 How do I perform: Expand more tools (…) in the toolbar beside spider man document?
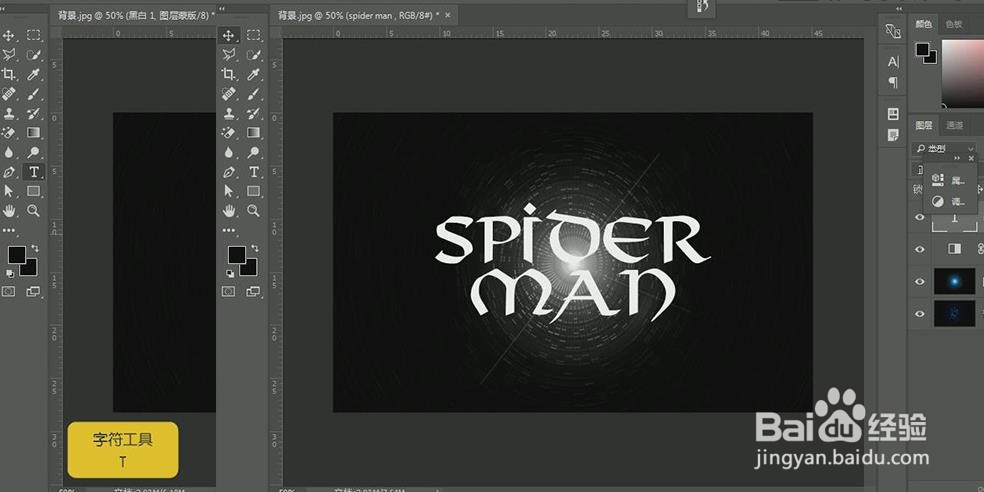click(x=229, y=230)
